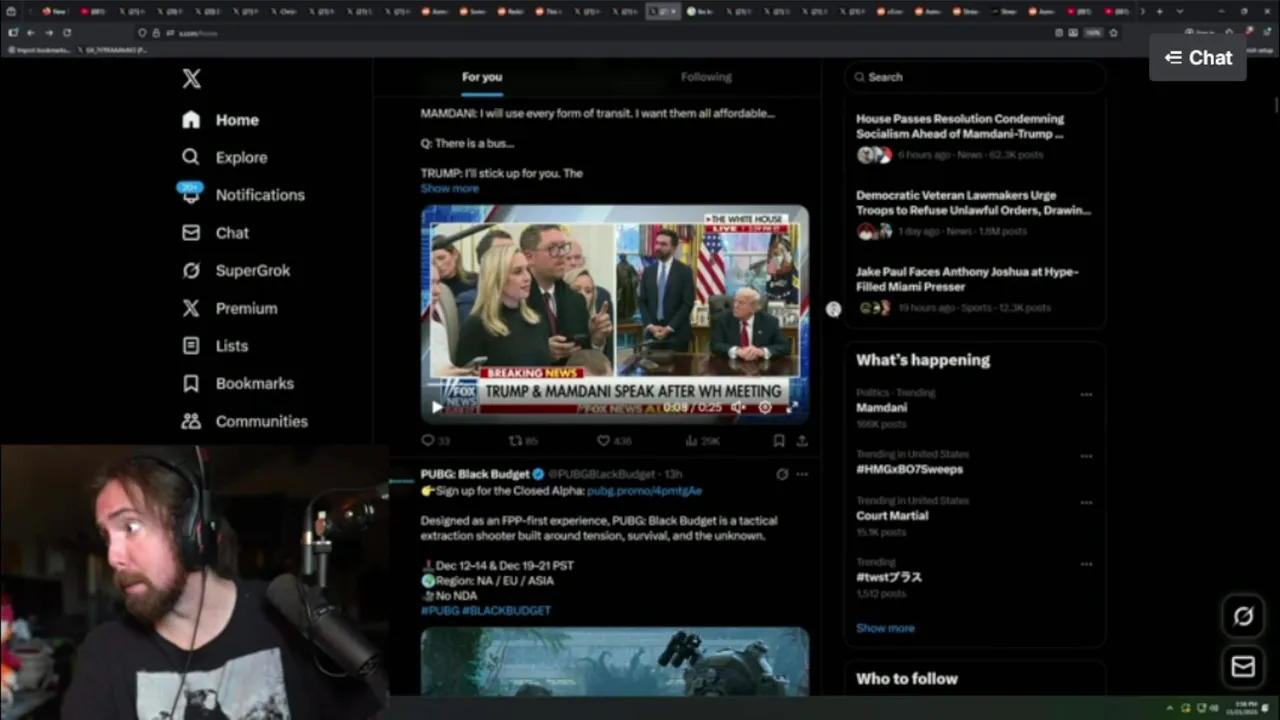
Task: Open more options for #HMGxBO7Sweeps trend
Action: click(1086, 456)
